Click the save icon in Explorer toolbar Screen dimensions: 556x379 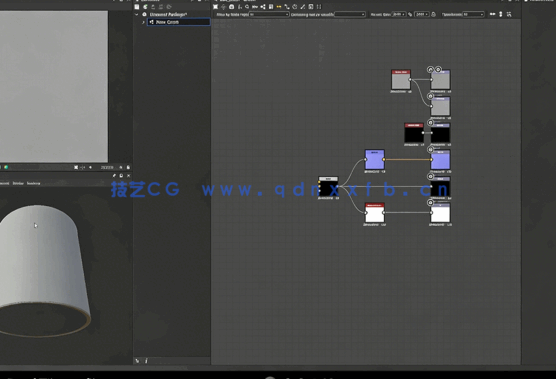pyautogui.click(x=137, y=7)
